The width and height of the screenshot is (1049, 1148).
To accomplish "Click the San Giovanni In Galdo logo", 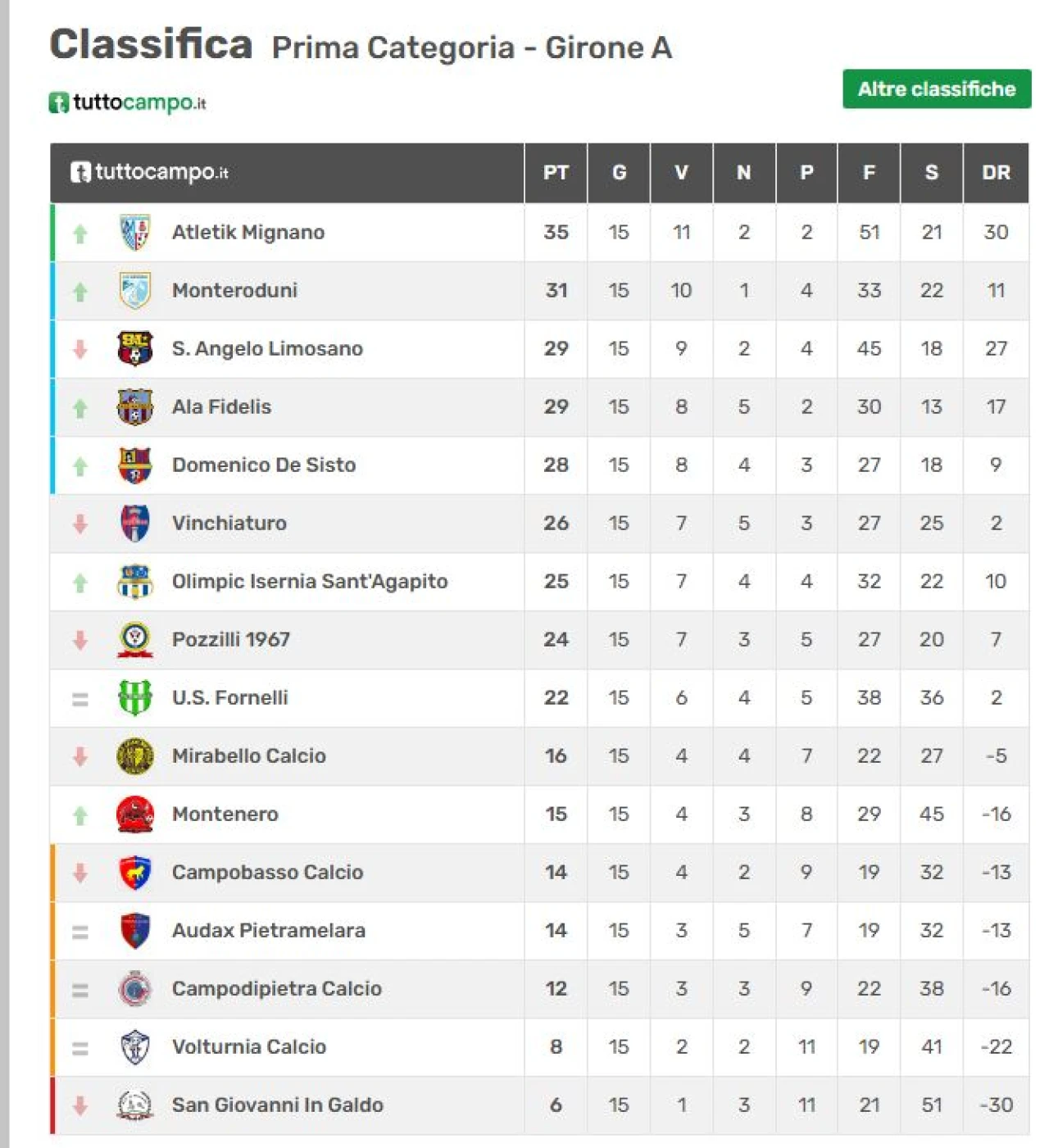I will [x=135, y=1105].
